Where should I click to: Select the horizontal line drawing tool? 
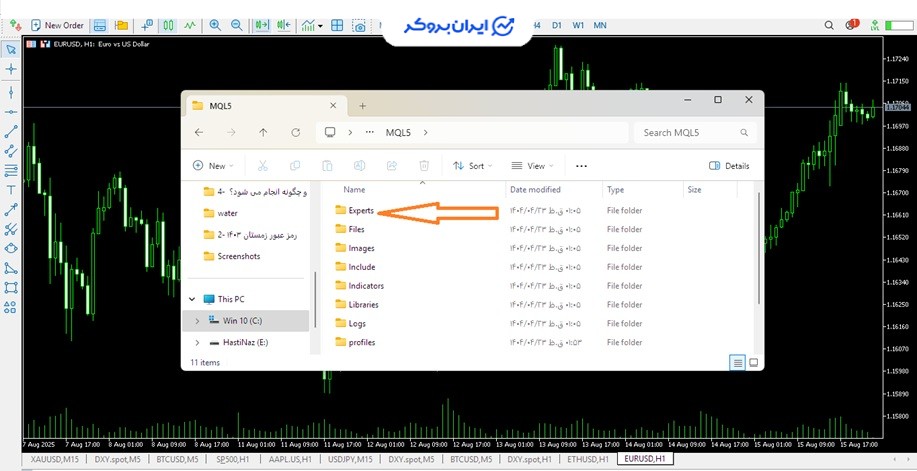(11, 112)
